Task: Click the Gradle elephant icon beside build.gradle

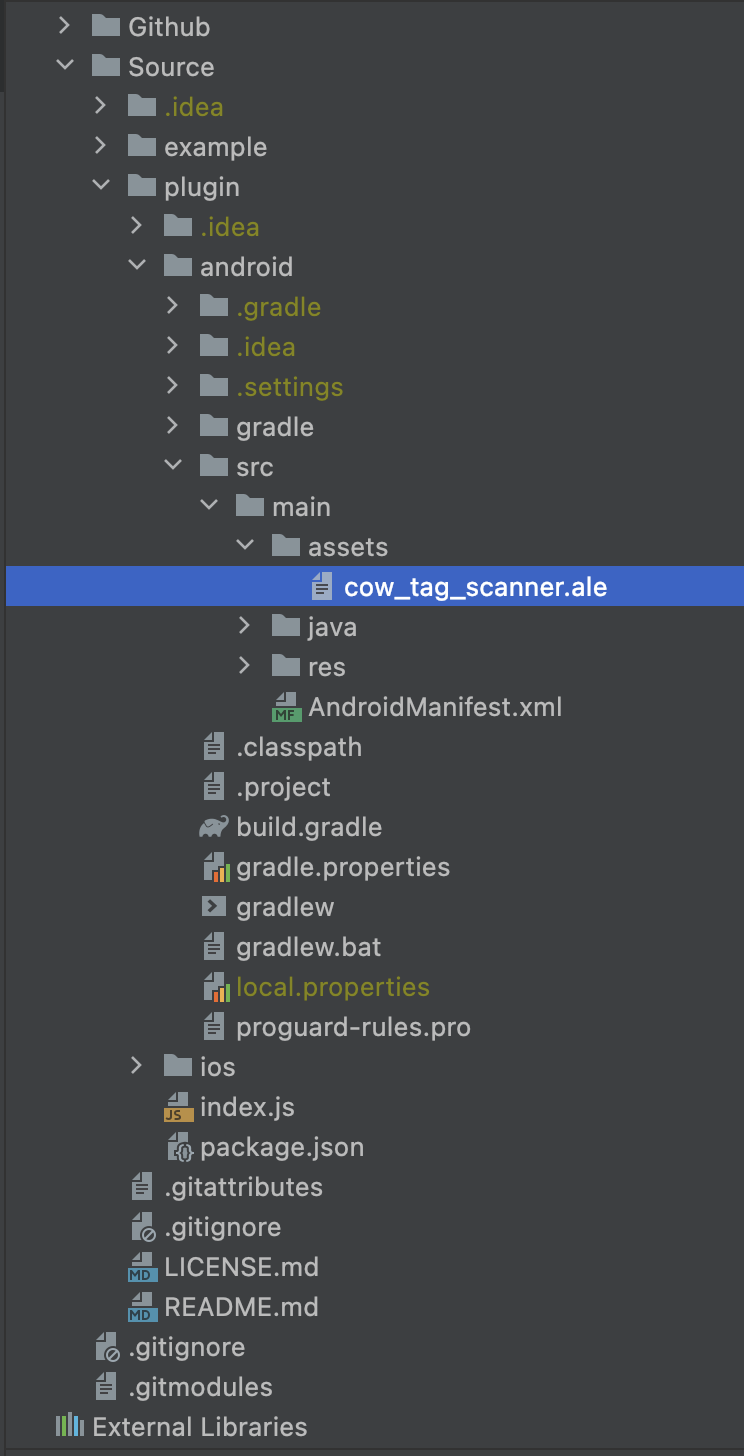Action: (213, 826)
